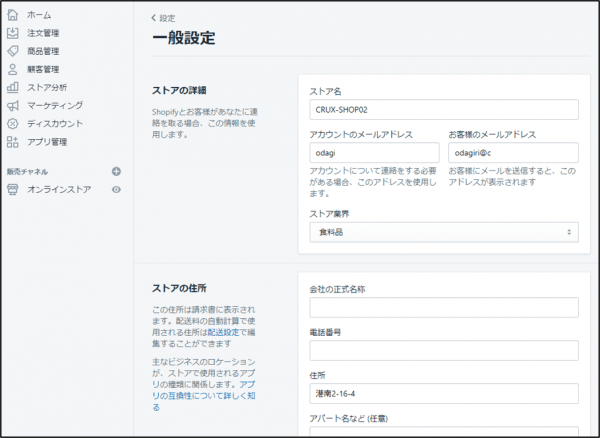The width and height of the screenshot is (600, 438).
Task: Click the marketing megaphone icon
Action: [x=13, y=106]
